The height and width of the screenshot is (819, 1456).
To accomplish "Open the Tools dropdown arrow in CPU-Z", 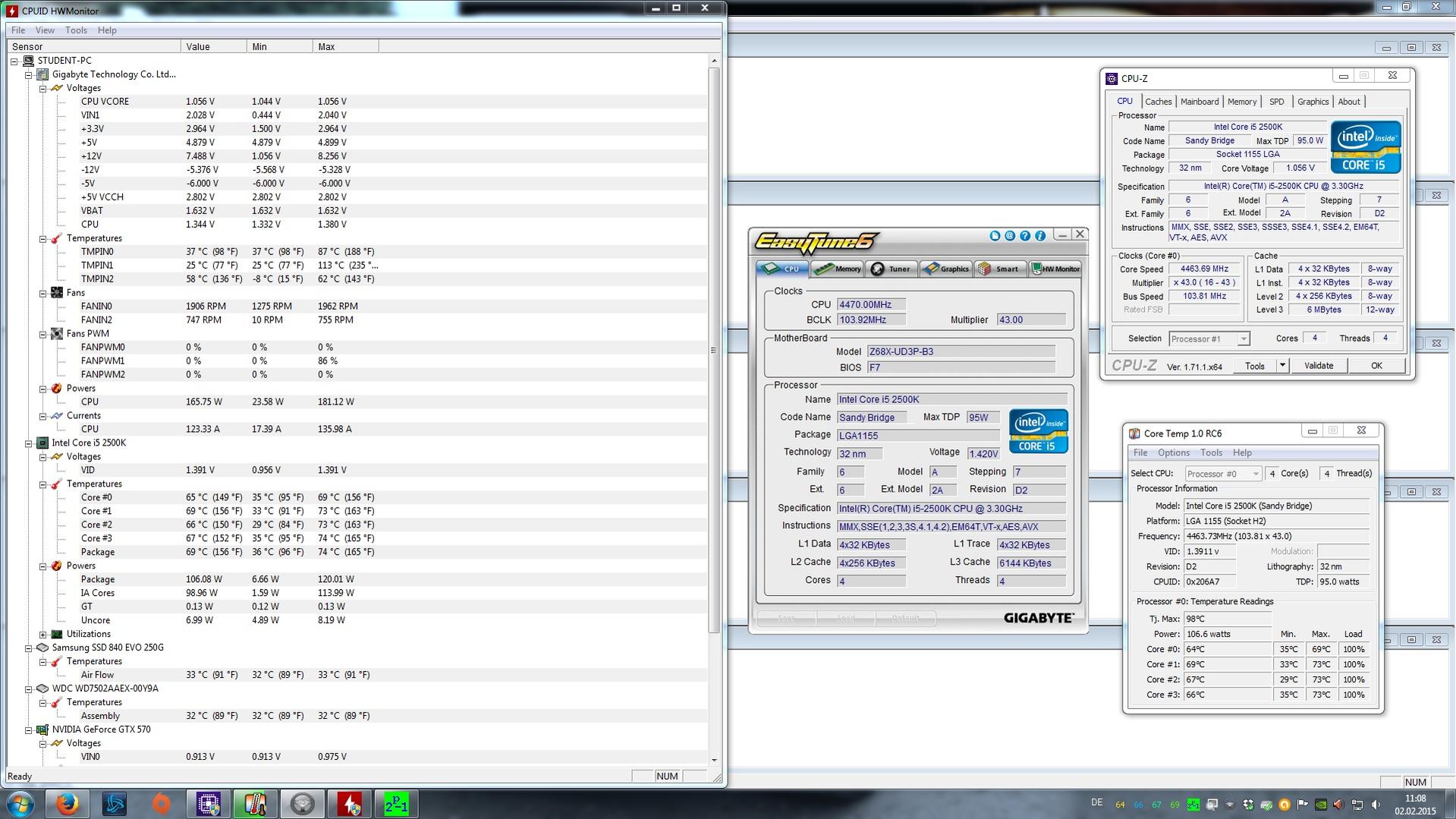I will point(1282,366).
